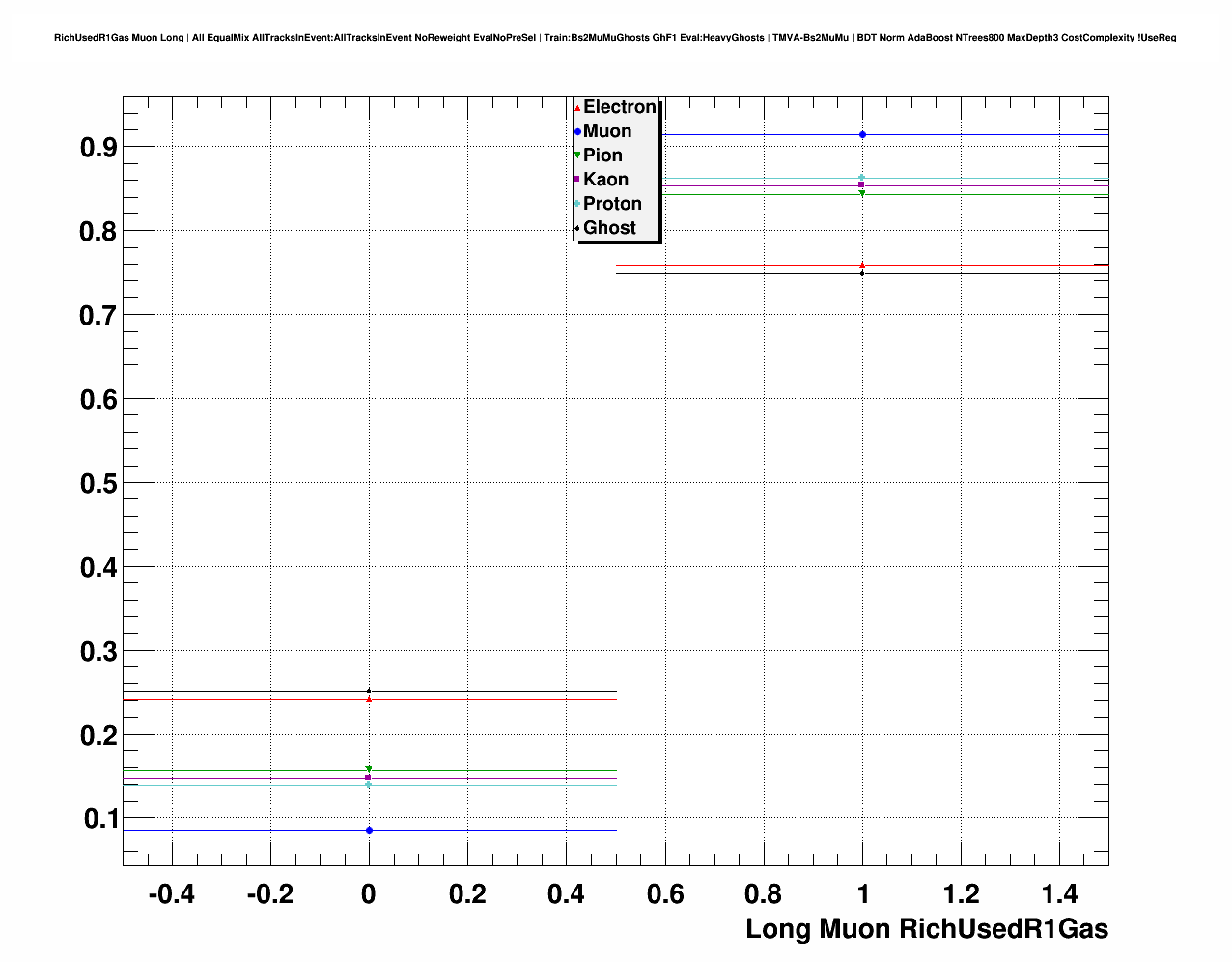Click the red Electron triangle marker in legend
1232x962 pixels.
click(x=577, y=108)
